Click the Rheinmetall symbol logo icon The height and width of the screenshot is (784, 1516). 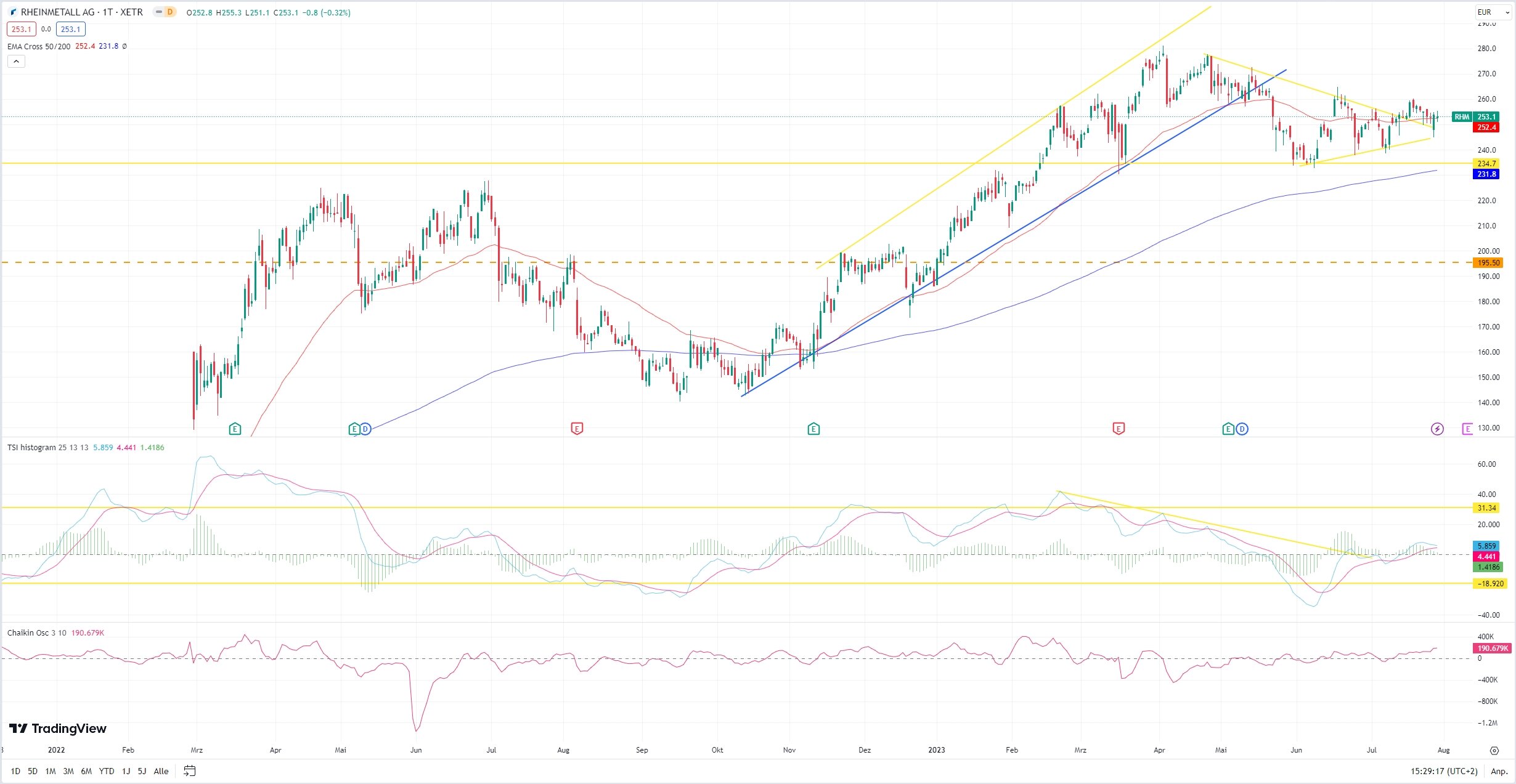[14, 12]
